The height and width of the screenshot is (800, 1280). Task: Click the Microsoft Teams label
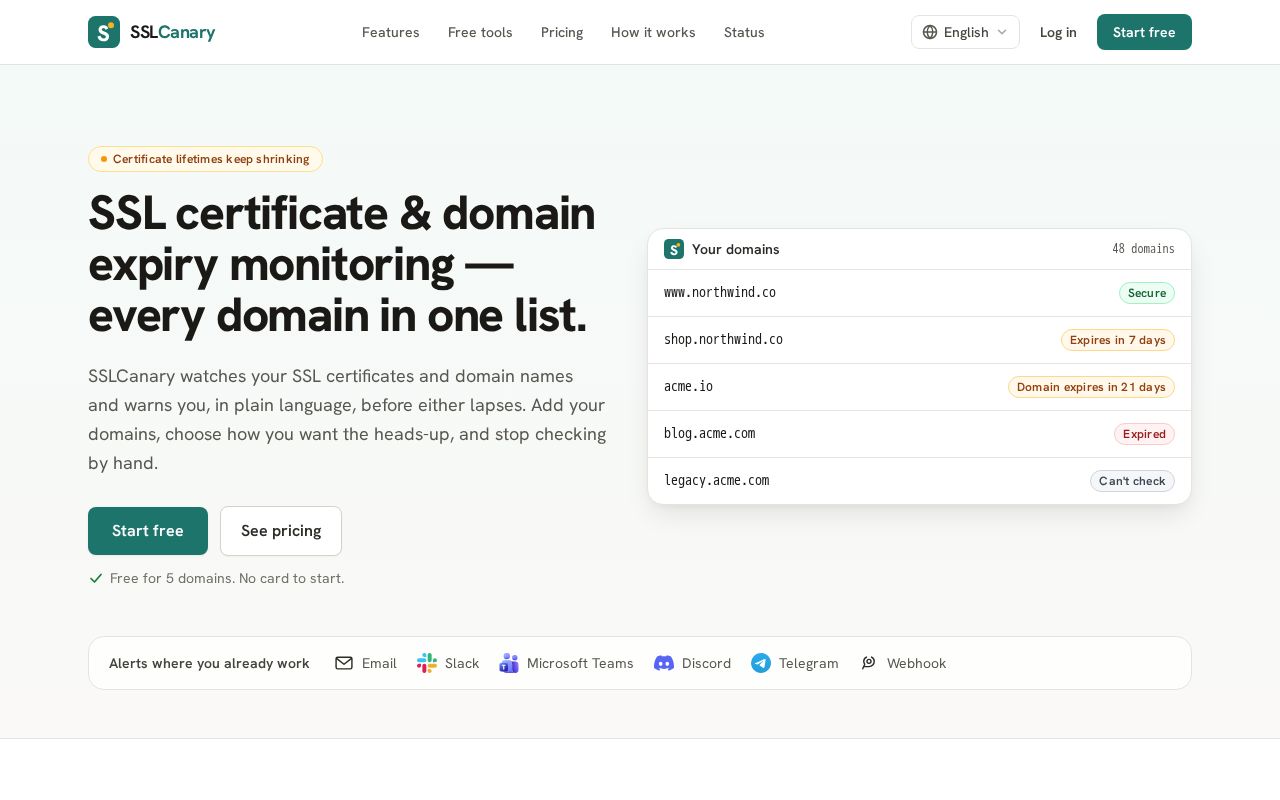click(x=580, y=663)
